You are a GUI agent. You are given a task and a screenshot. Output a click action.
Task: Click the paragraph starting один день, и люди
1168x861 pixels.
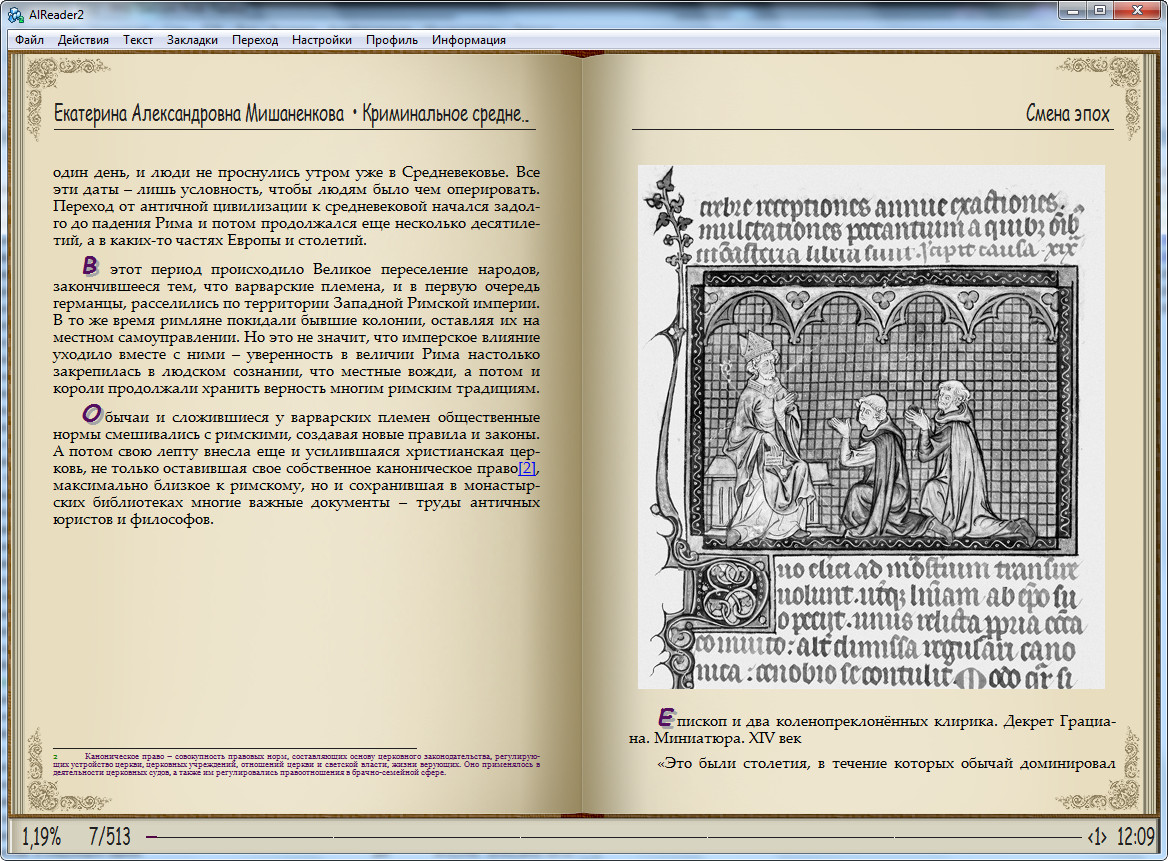point(296,206)
